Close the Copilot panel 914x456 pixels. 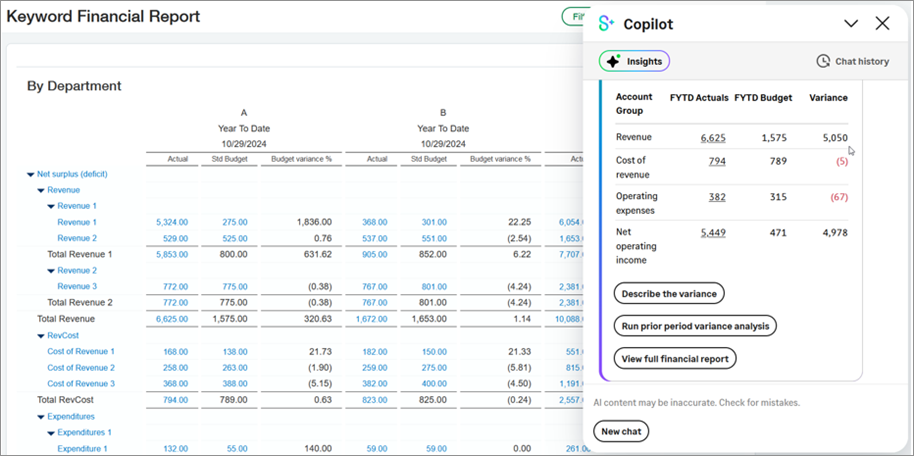click(882, 24)
